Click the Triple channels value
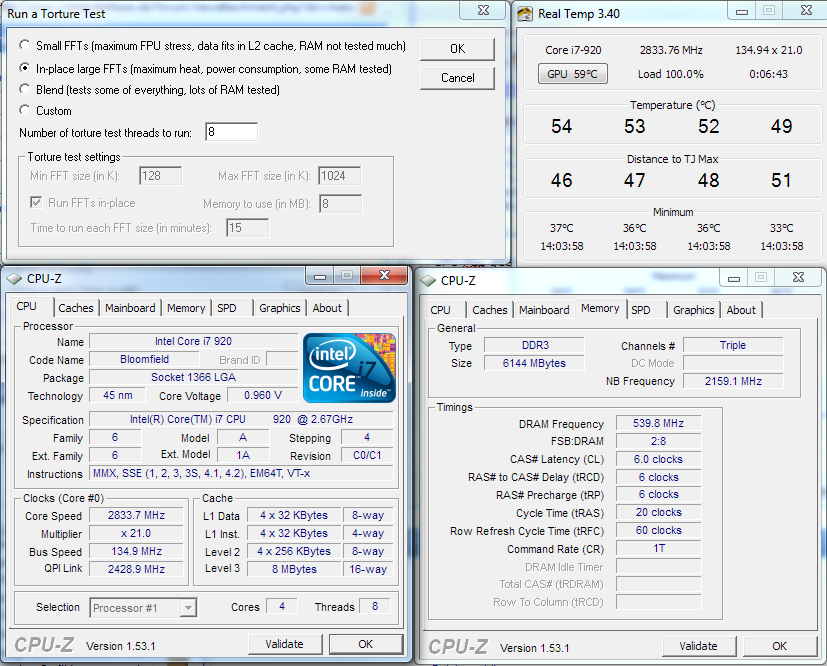This screenshot has height=666, width=827. coord(733,345)
